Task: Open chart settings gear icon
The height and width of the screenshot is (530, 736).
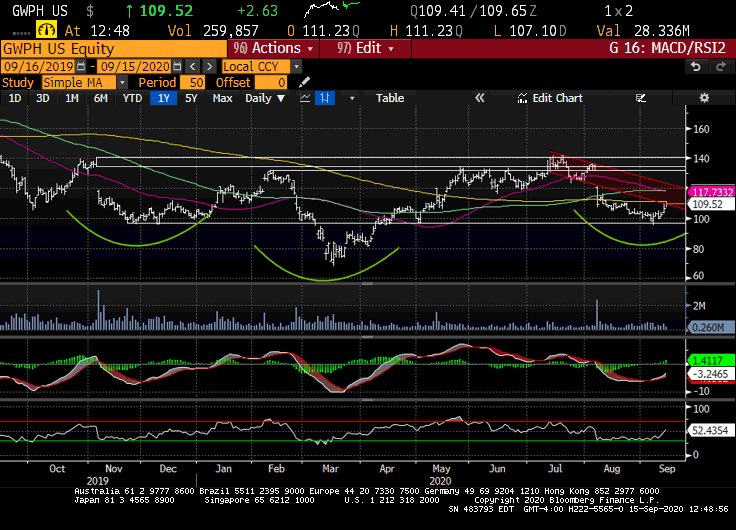Action: tap(704, 98)
